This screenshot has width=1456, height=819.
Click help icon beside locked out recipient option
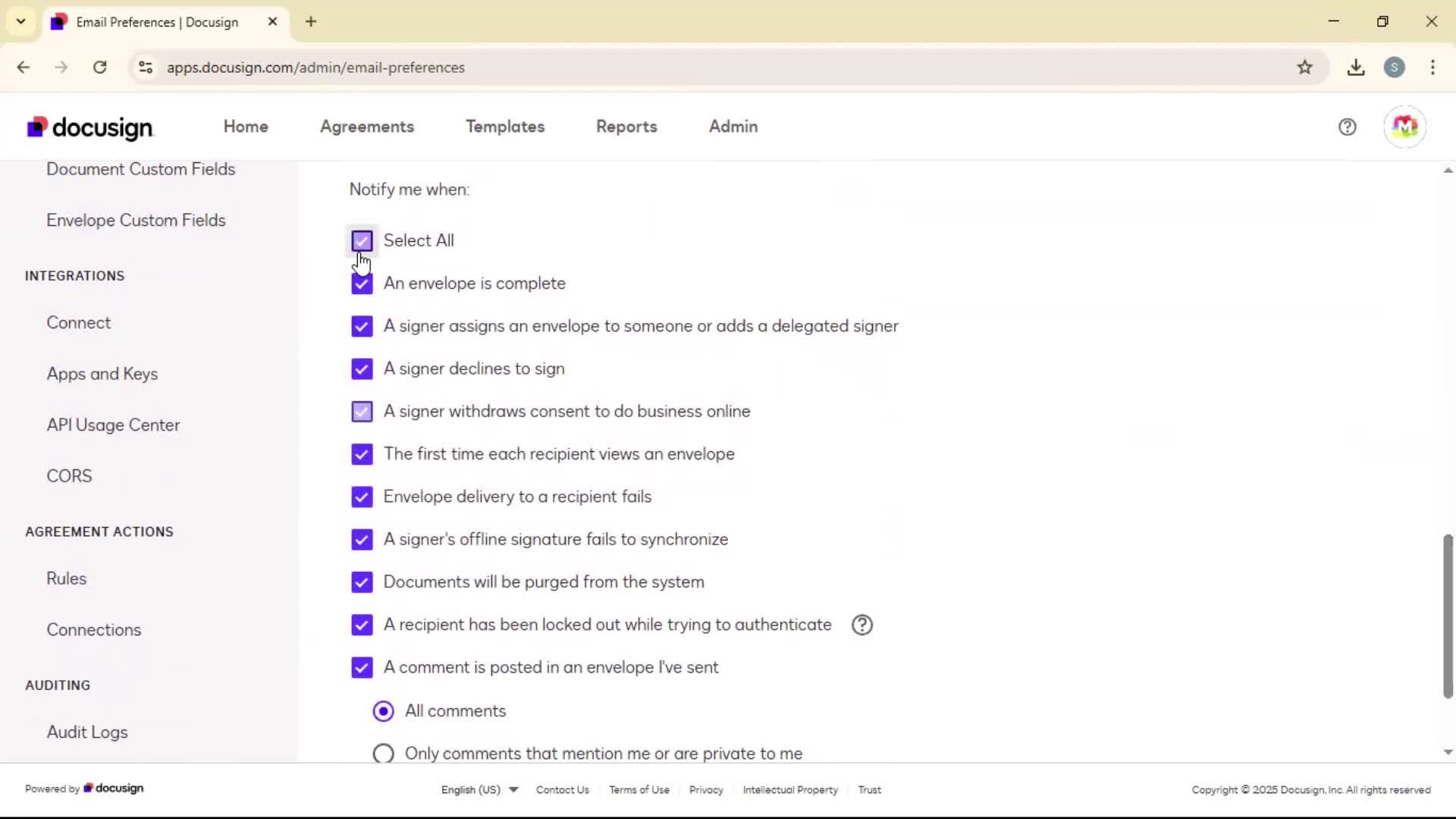[862, 625]
